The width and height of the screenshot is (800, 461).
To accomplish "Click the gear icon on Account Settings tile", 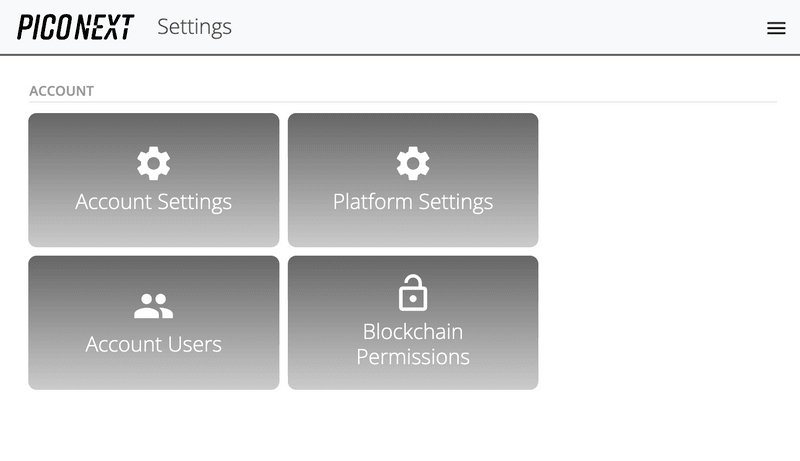I will [153, 163].
